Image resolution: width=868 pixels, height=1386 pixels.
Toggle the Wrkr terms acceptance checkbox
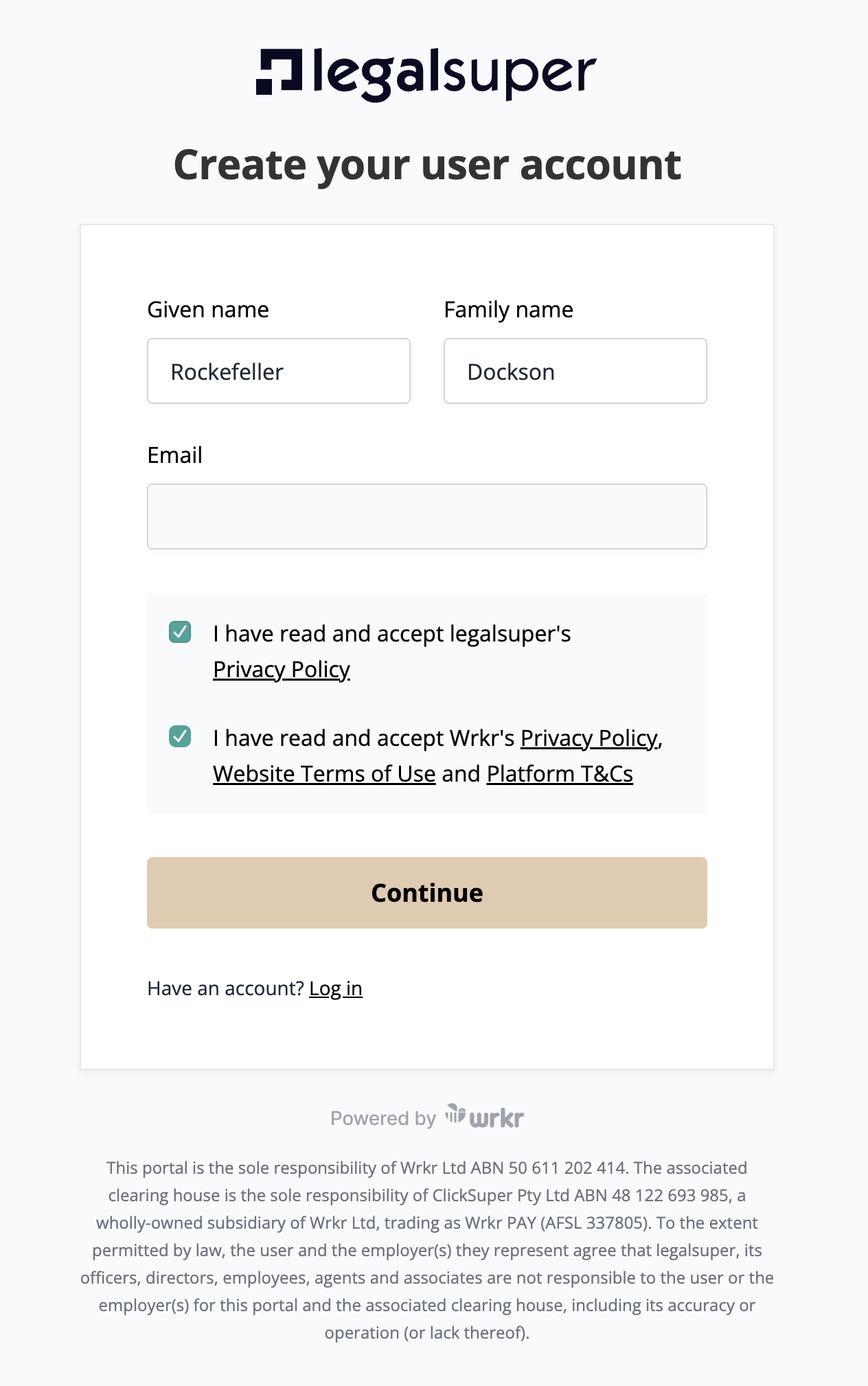180,736
